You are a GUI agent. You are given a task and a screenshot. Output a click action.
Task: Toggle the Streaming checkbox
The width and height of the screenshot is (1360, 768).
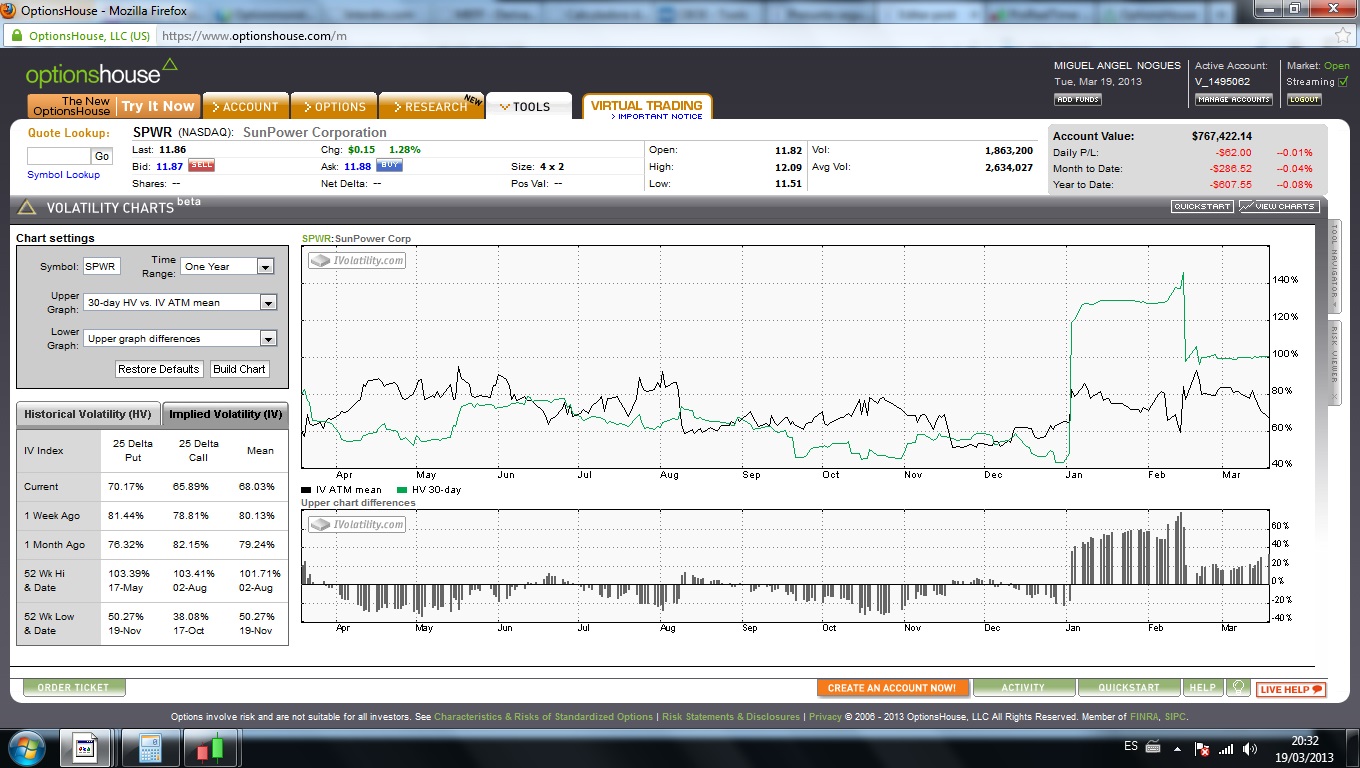pos(1343,82)
